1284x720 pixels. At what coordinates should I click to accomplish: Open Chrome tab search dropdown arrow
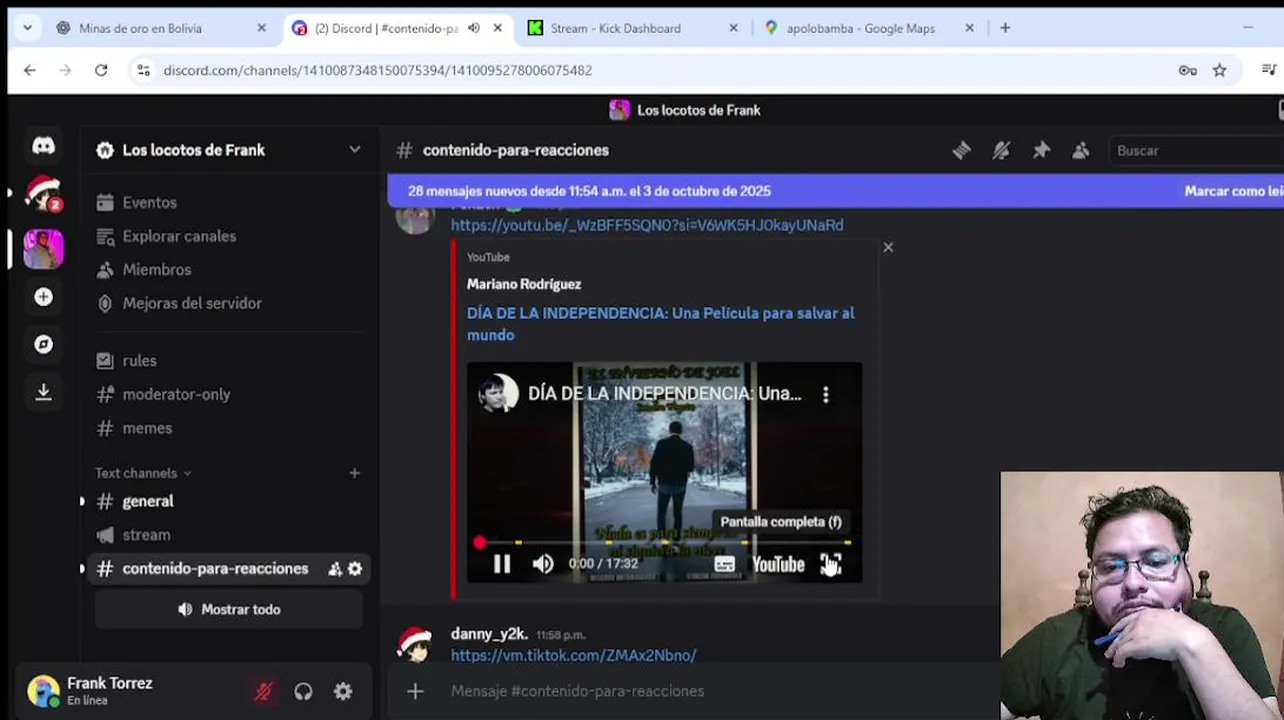tap(27, 28)
